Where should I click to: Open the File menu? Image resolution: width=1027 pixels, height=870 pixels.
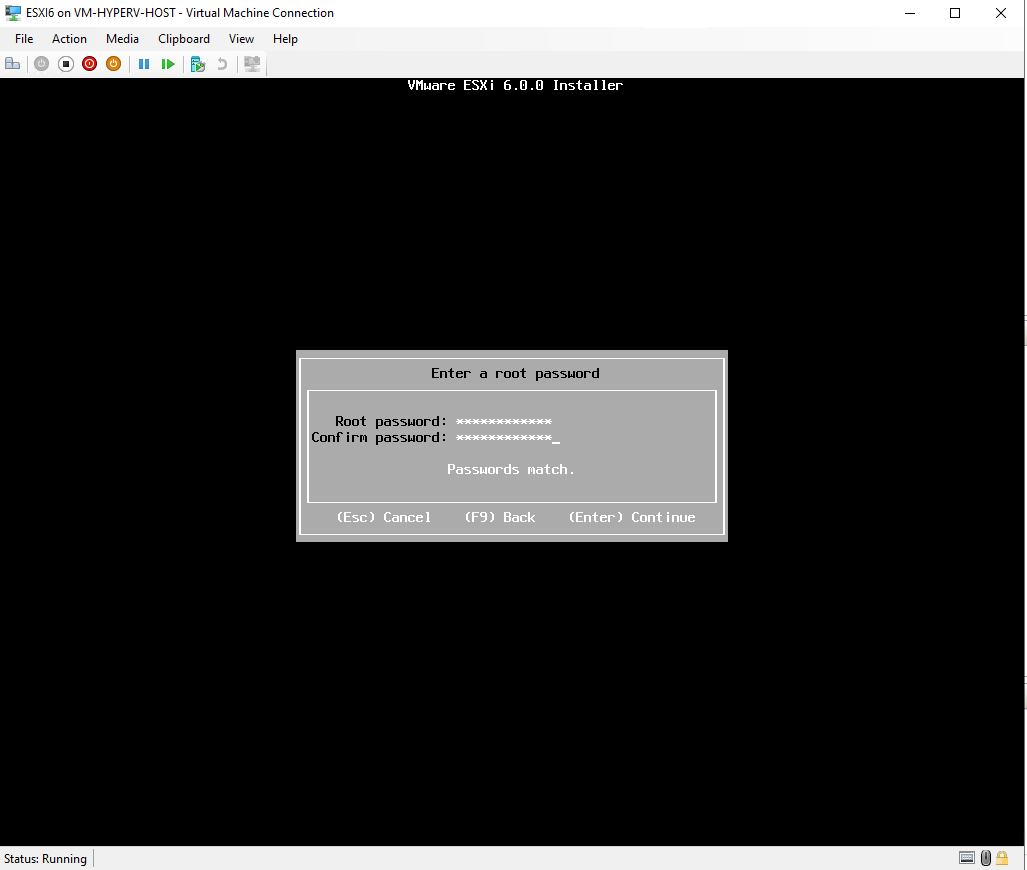pyautogui.click(x=24, y=39)
